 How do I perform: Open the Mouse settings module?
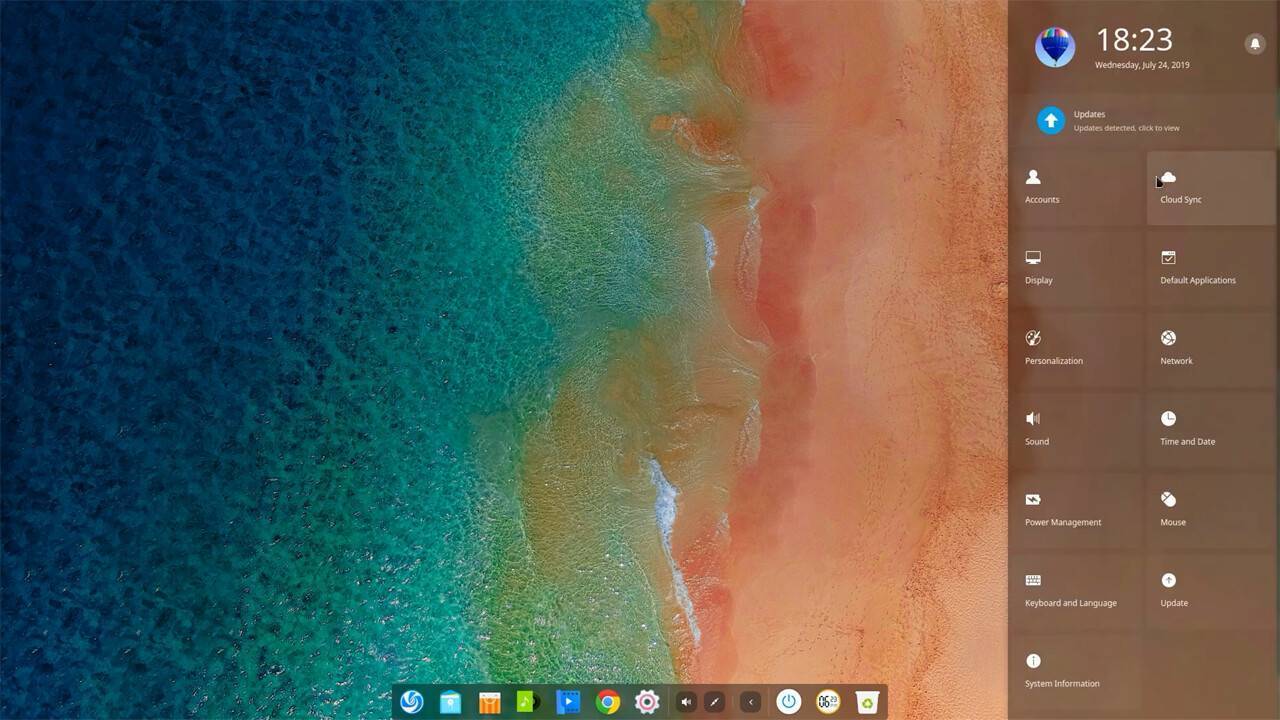(x=1211, y=510)
